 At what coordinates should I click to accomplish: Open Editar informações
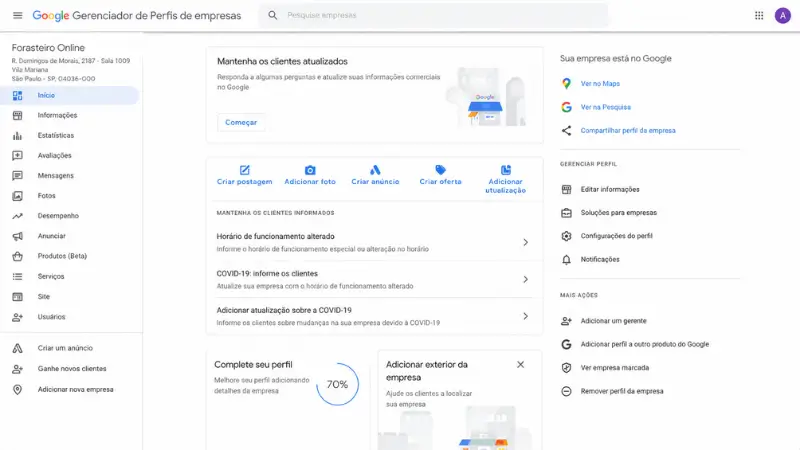tap(610, 189)
